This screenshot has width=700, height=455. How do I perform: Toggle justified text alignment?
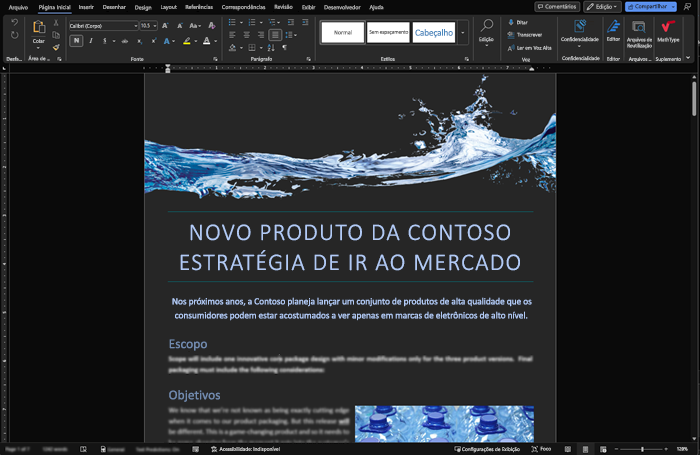(275, 35)
